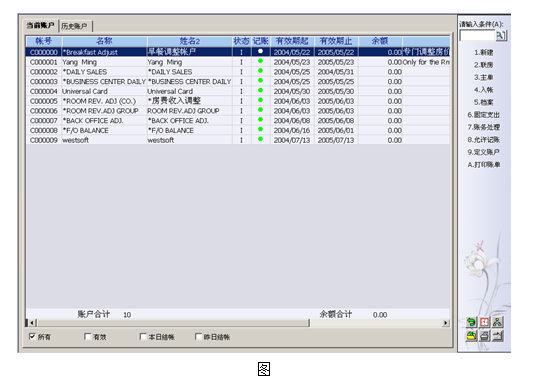The image size is (538, 381).
Task: Open the 历史账户 tab
Action: (74, 26)
